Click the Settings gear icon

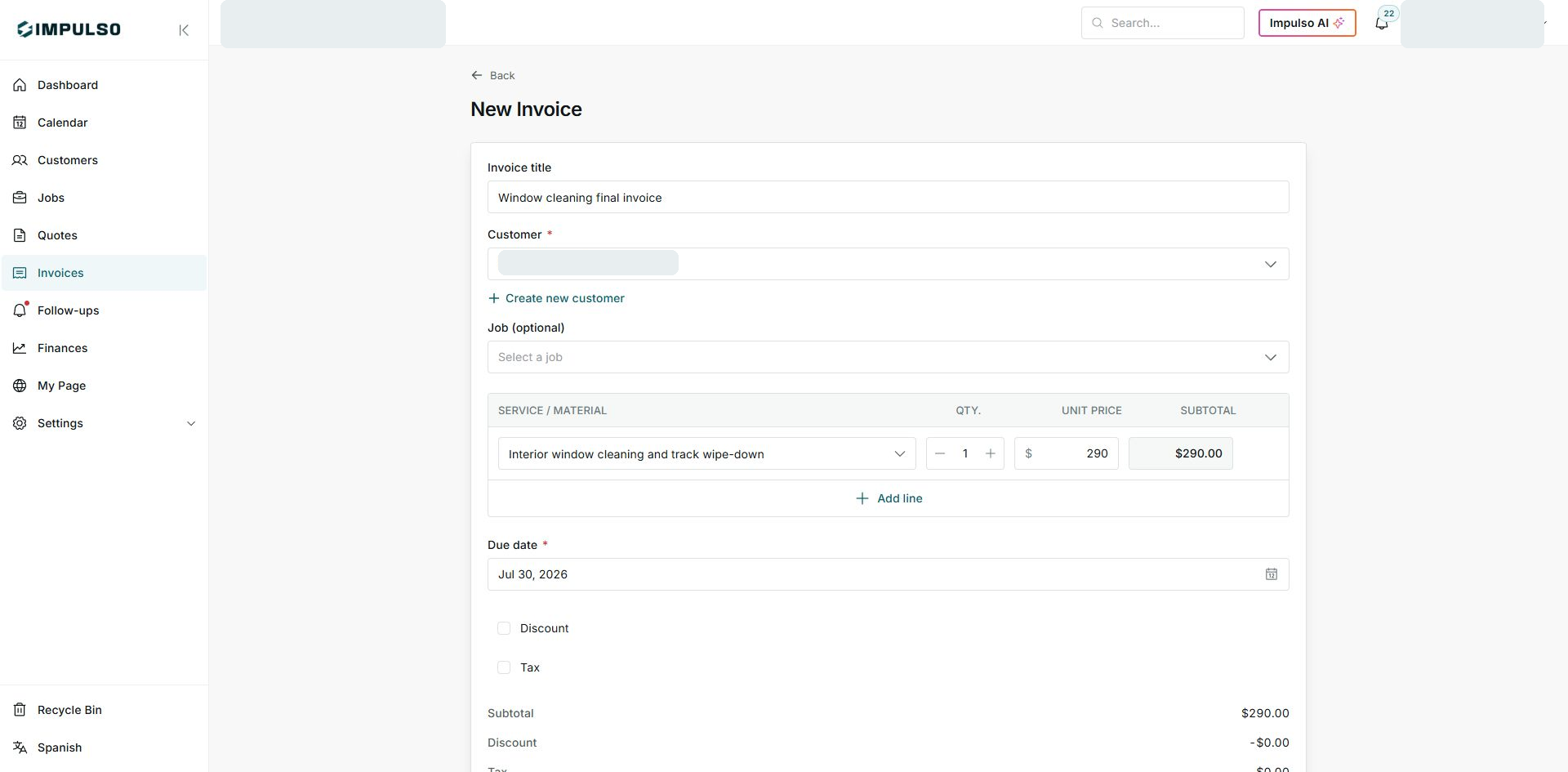(x=20, y=423)
